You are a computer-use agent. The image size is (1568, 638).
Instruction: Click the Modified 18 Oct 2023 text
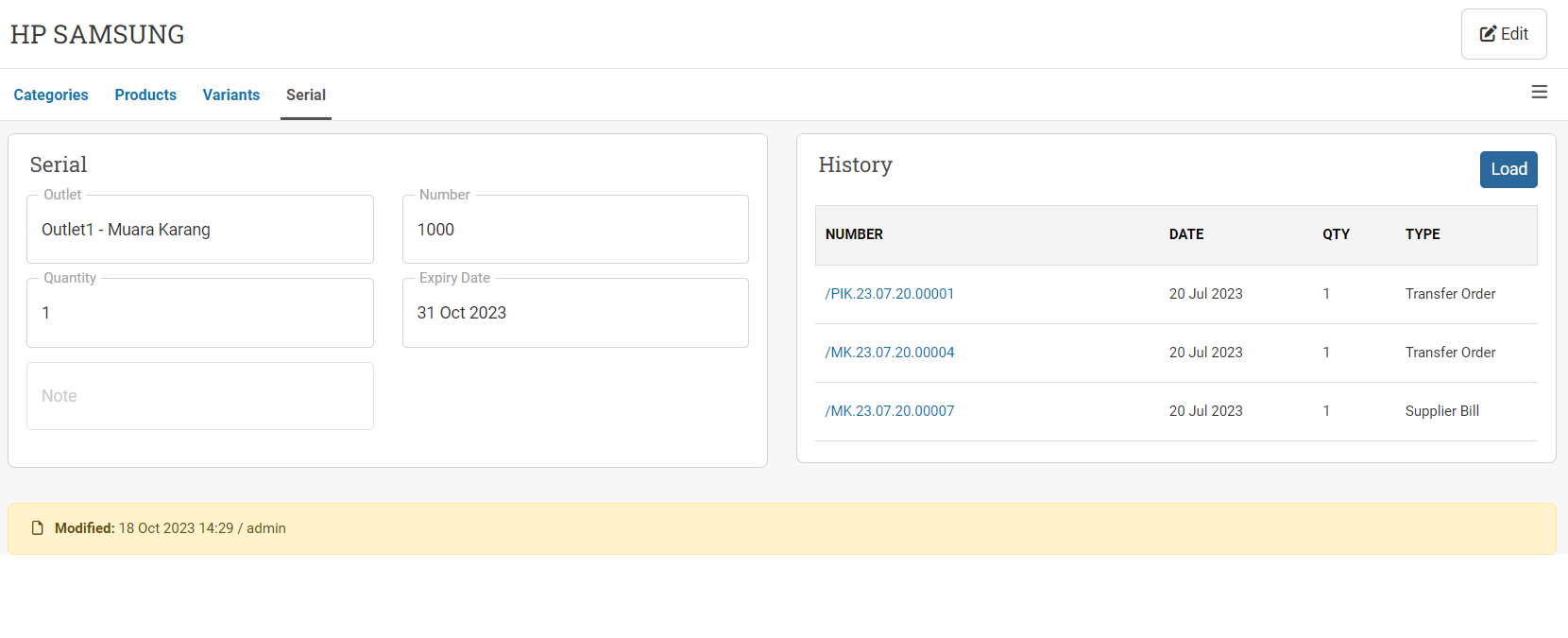click(x=170, y=528)
